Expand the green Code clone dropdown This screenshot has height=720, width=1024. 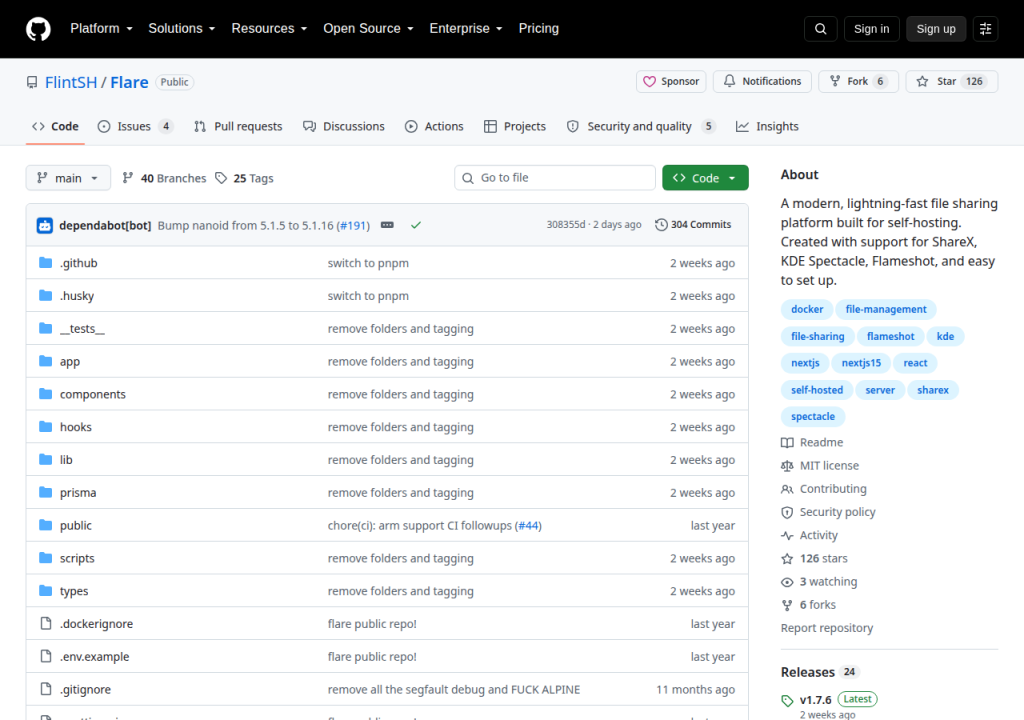click(x=705, y=178)
